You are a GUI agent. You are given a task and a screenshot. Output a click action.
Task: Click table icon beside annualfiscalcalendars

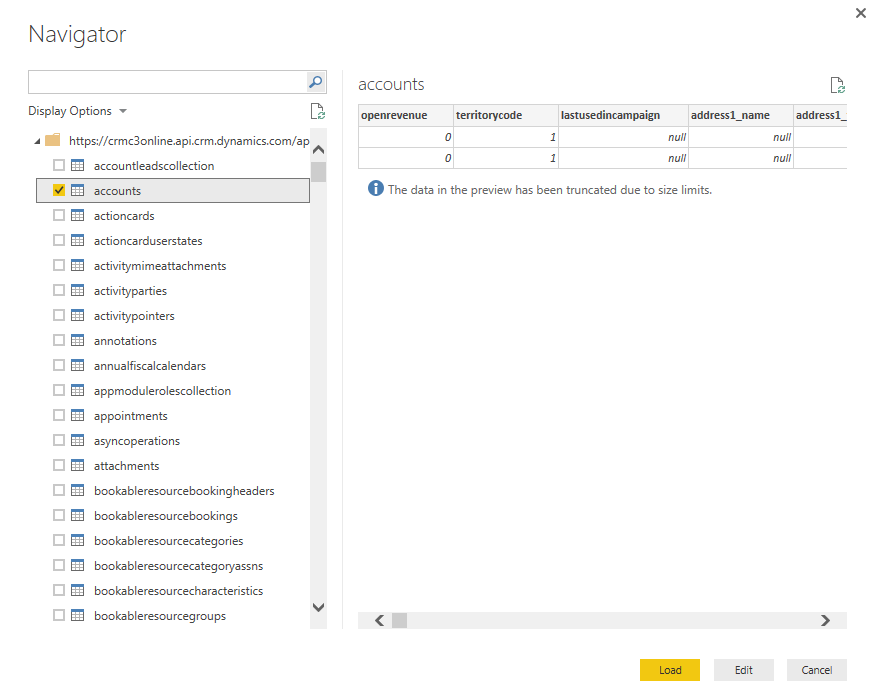coord(78,366)
